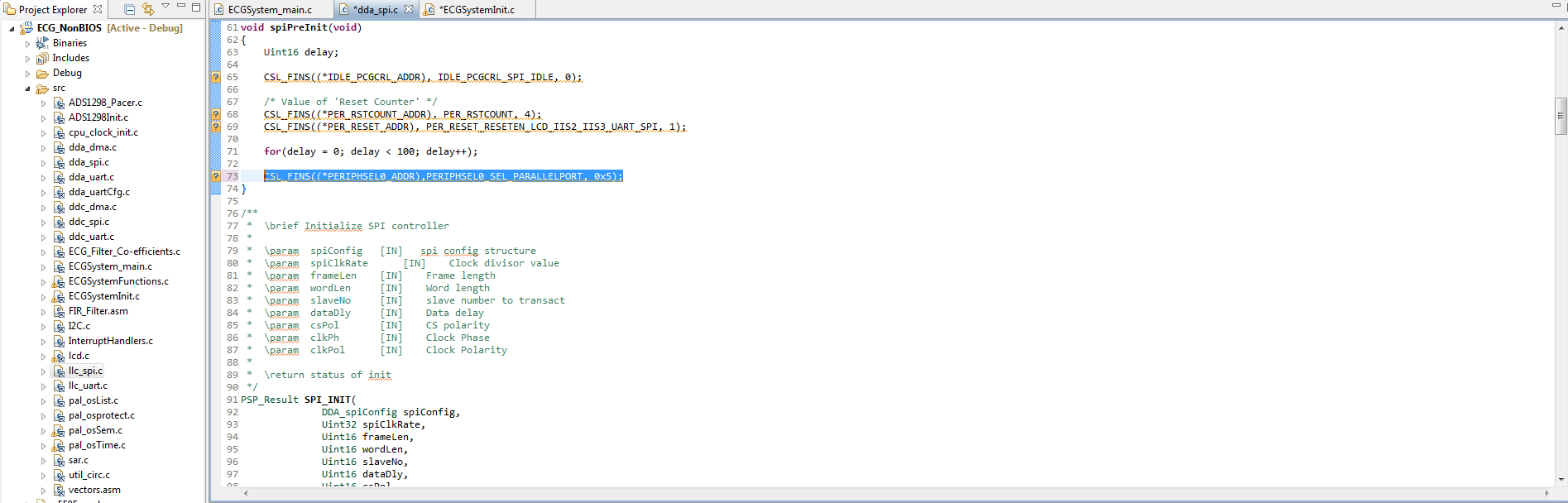Click *ECGSystemInit.c tab file icon

429,10
